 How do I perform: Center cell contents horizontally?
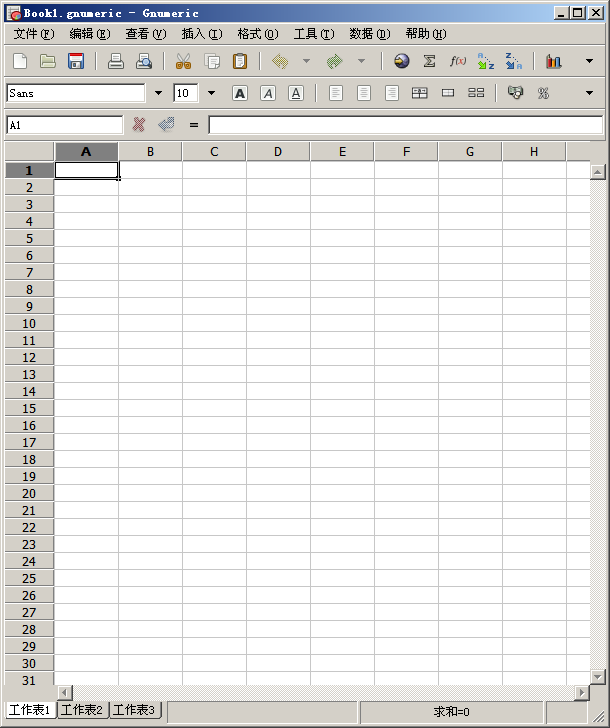(363, 93)
